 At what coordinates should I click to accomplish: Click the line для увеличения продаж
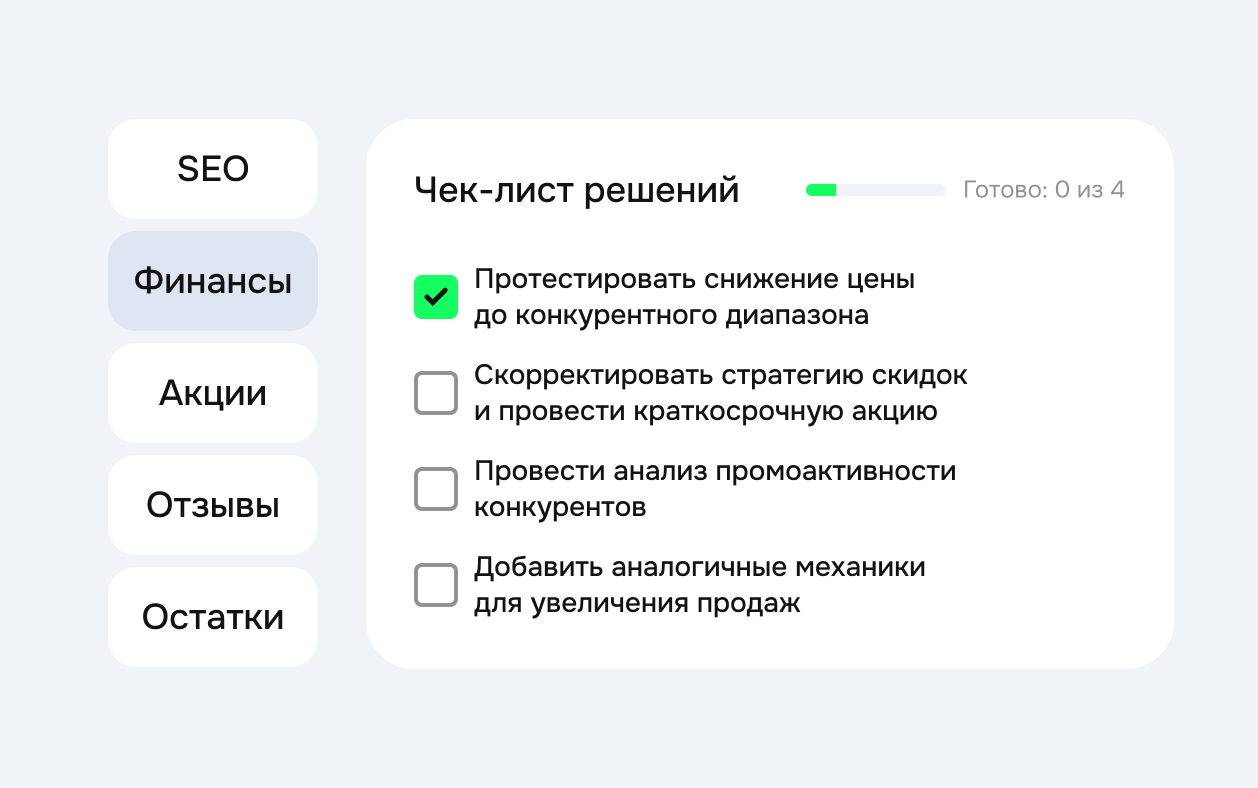[x=637, y=604]
